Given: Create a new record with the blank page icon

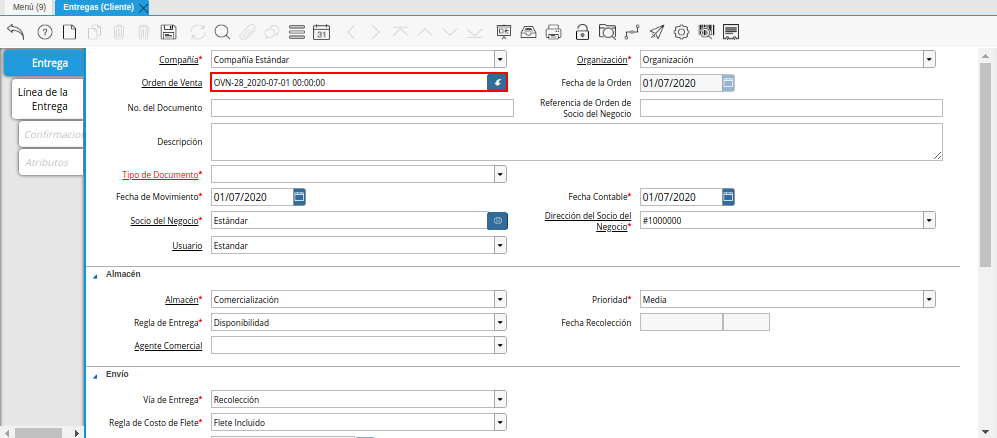Looking at the screenshot, I should (x=69, y=32).
